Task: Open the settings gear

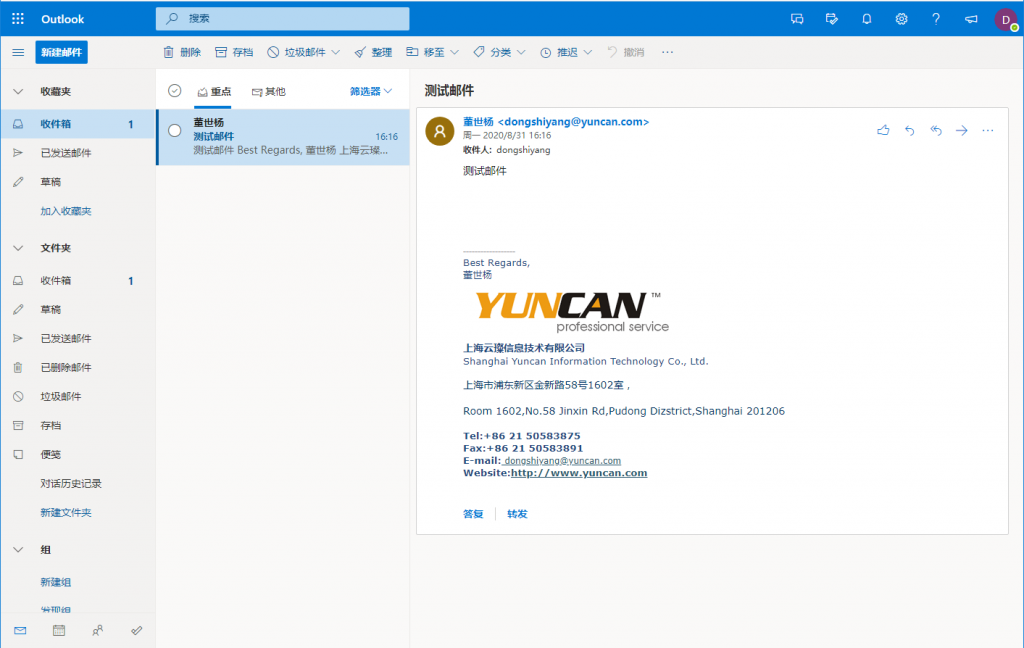Action: point(901,19)
